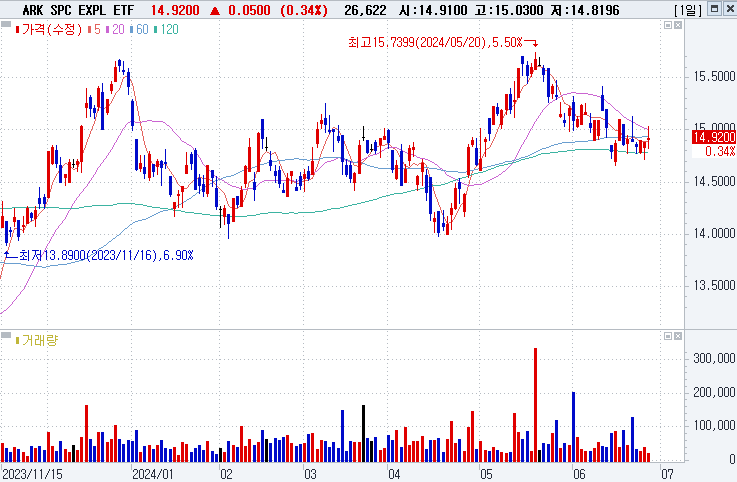The image size is (737, 482).
Task: Click the 03 month label on time axis
Action: [310, 474]
